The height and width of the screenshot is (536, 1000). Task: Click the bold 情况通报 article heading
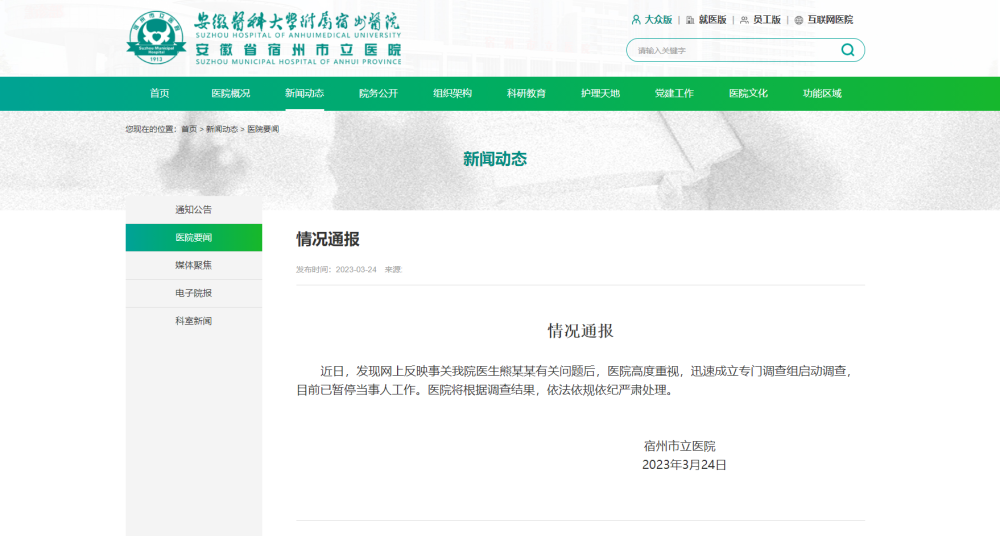click(328, 239)
